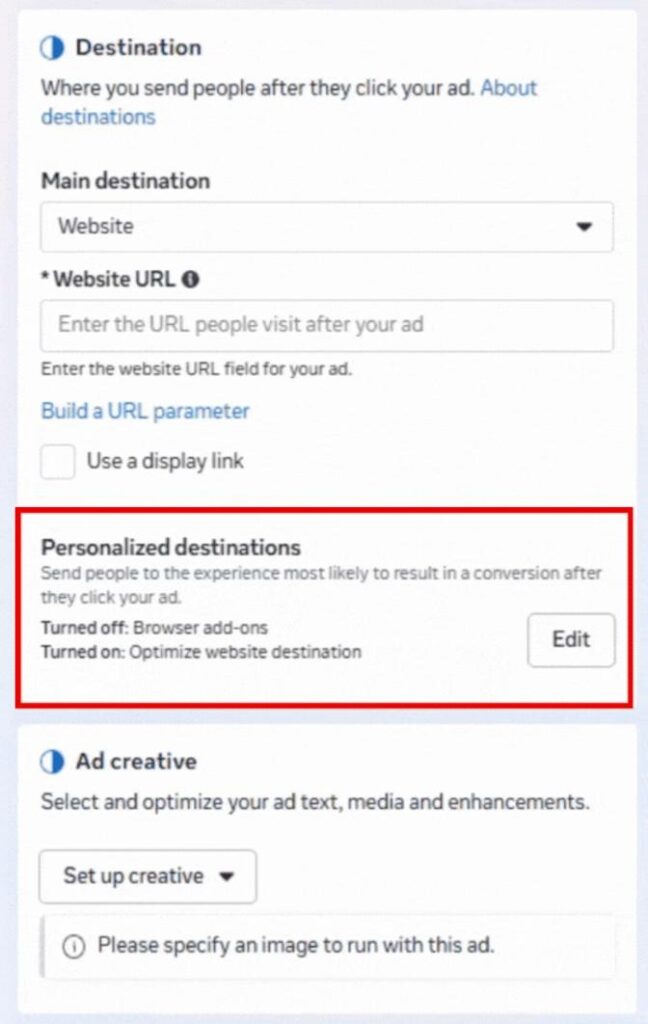The height and width of the screenshot is (1024, 648).
Task: Click the Ad creative half-circle status icon
Action: pyautogui.click(x=52, y=762)
